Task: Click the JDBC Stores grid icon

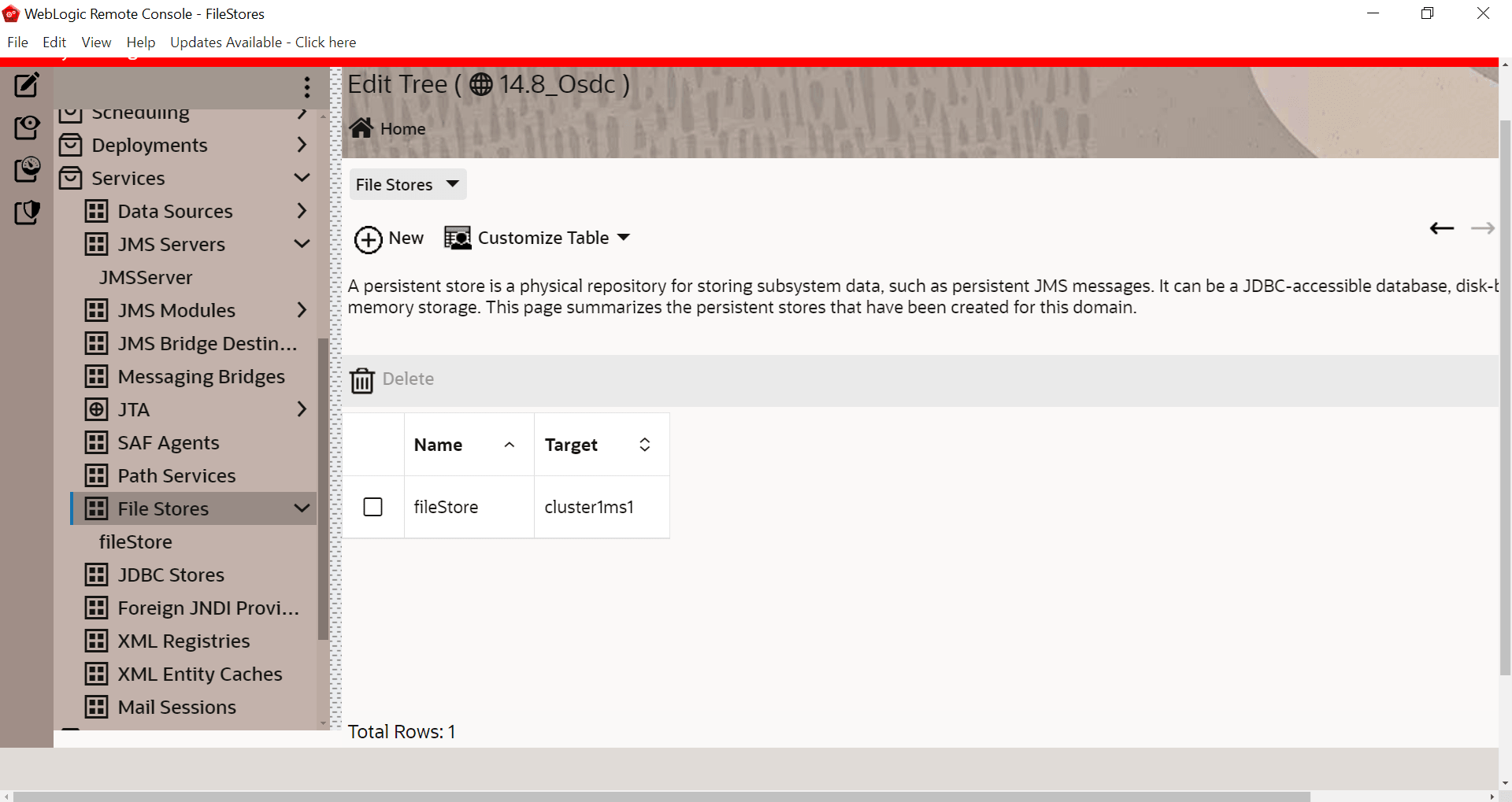Action: (97, 575)
